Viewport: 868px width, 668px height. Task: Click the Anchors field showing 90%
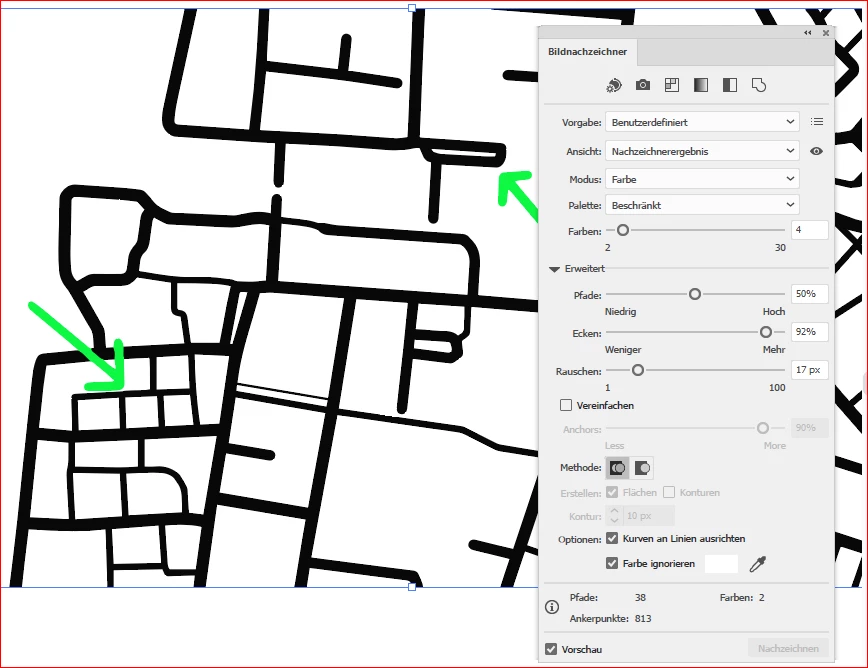[x=809, y=428]
